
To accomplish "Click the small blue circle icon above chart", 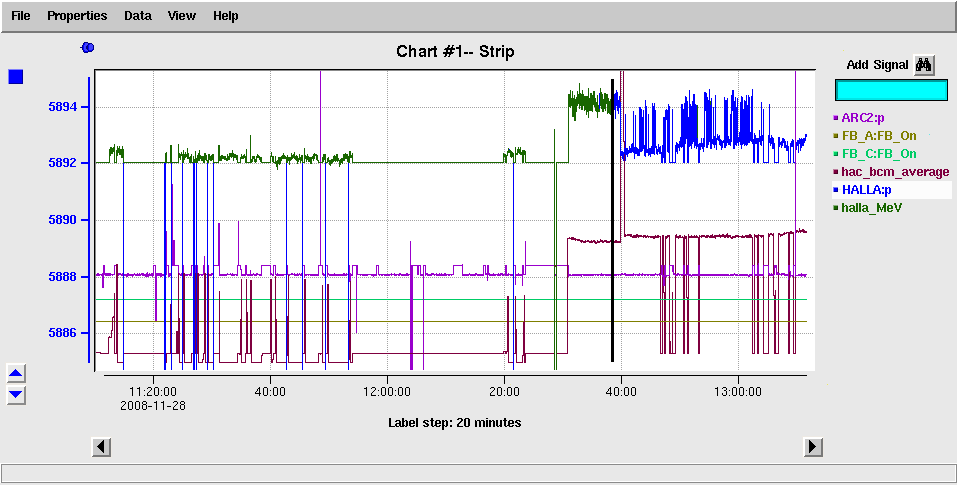I will point(87,47).
